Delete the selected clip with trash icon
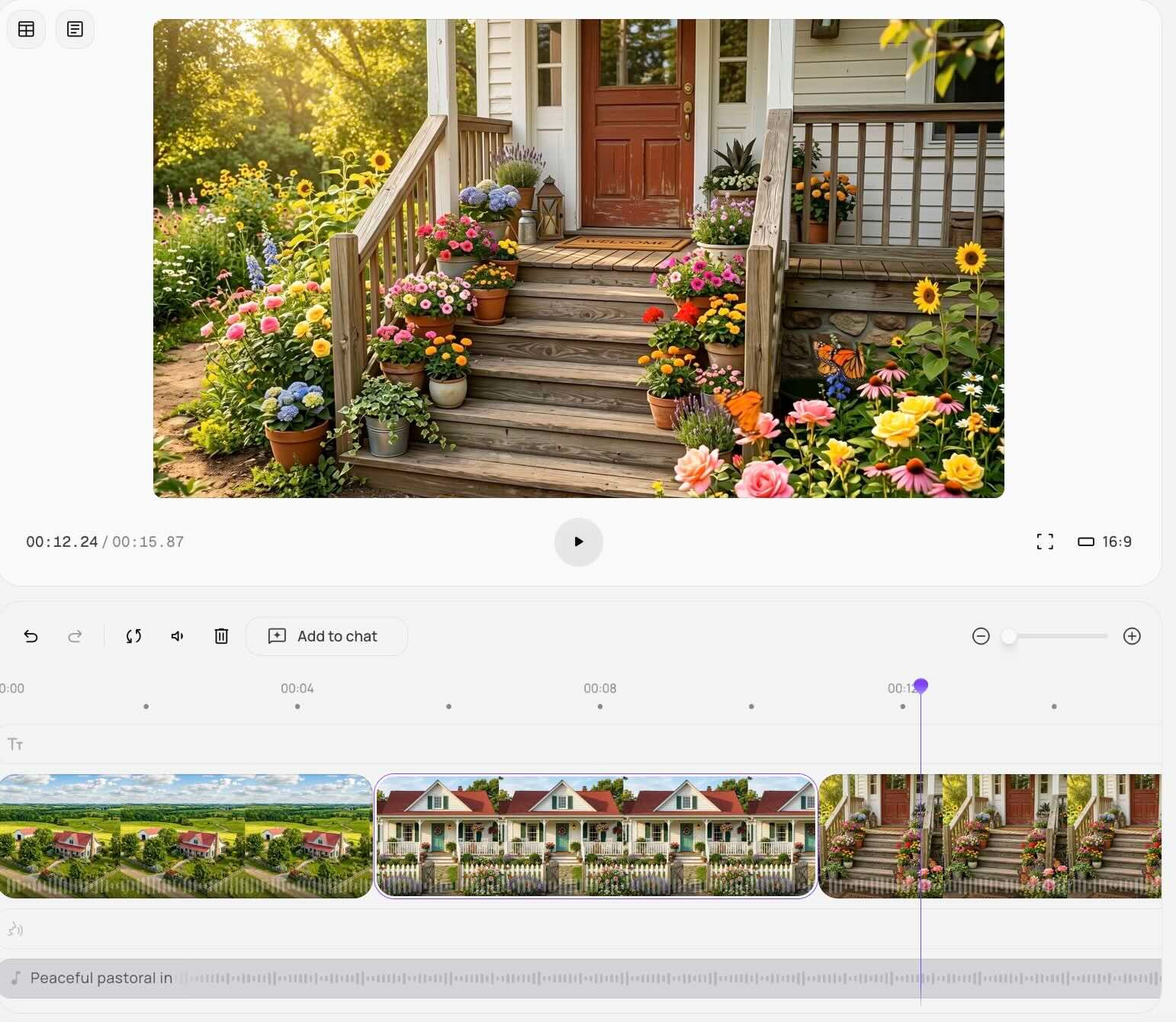 pyautogui.click(x=221, y=636)
